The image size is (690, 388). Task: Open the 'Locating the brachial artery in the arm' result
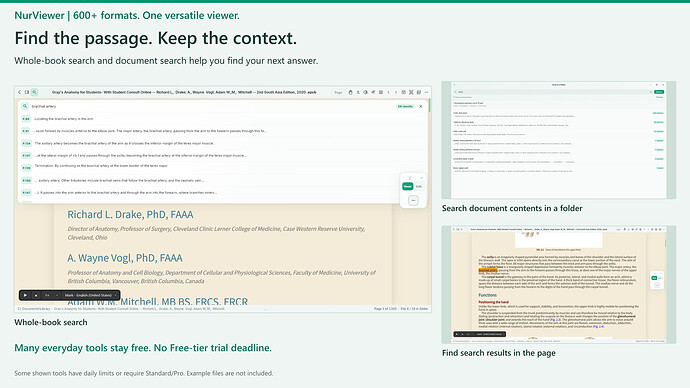[x=63, y=119]
